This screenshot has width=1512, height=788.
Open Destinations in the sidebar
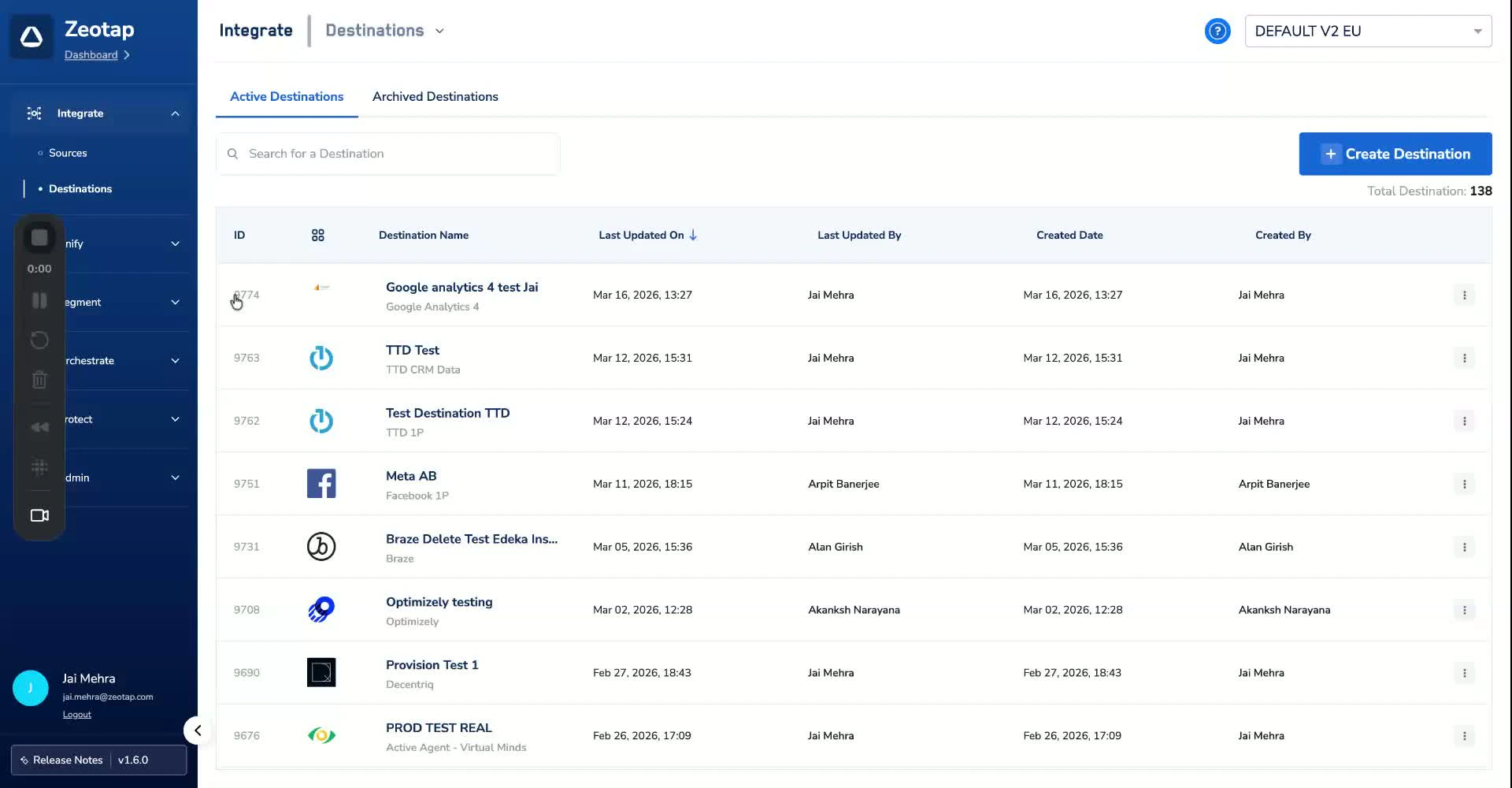(80, 188)
